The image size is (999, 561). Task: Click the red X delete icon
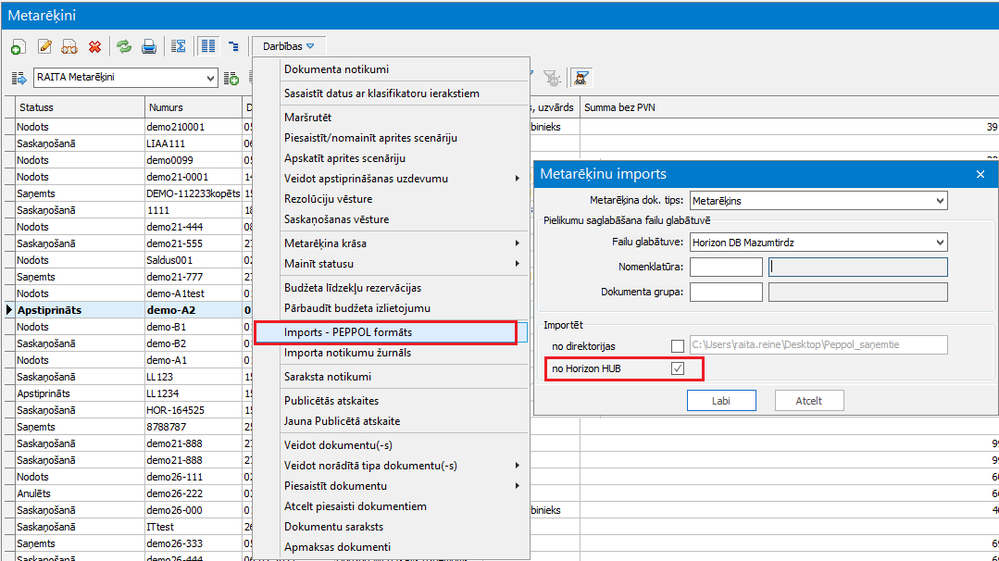[x=95, y=46]
